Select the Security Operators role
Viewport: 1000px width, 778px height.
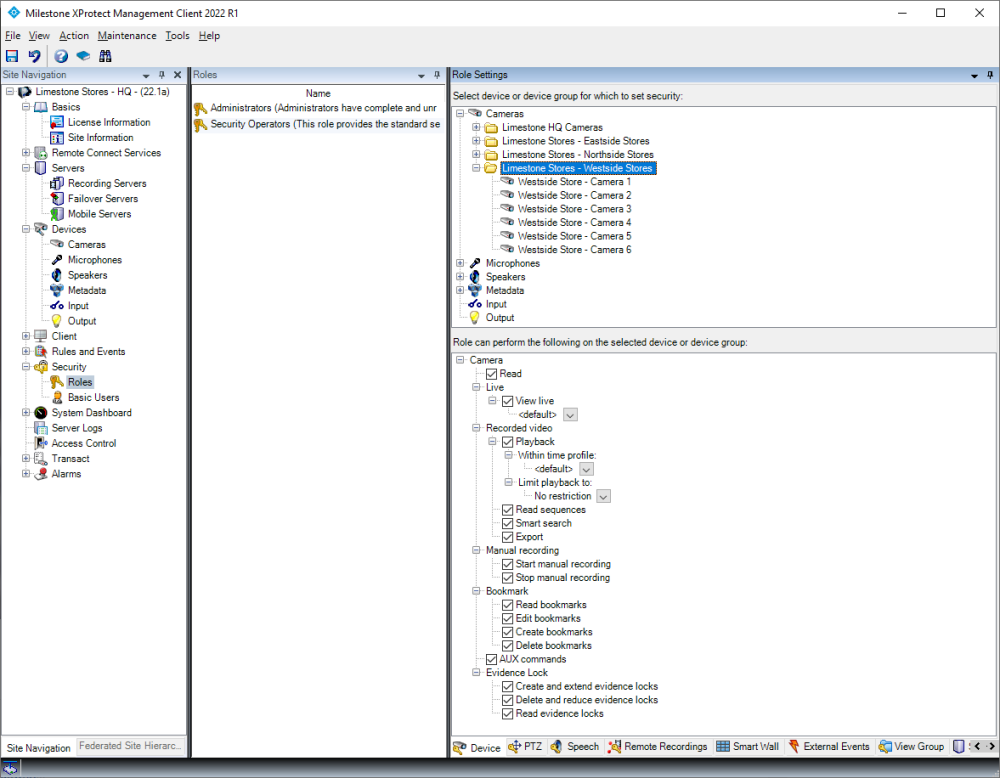pyautogui.click(x=324, y=124)
